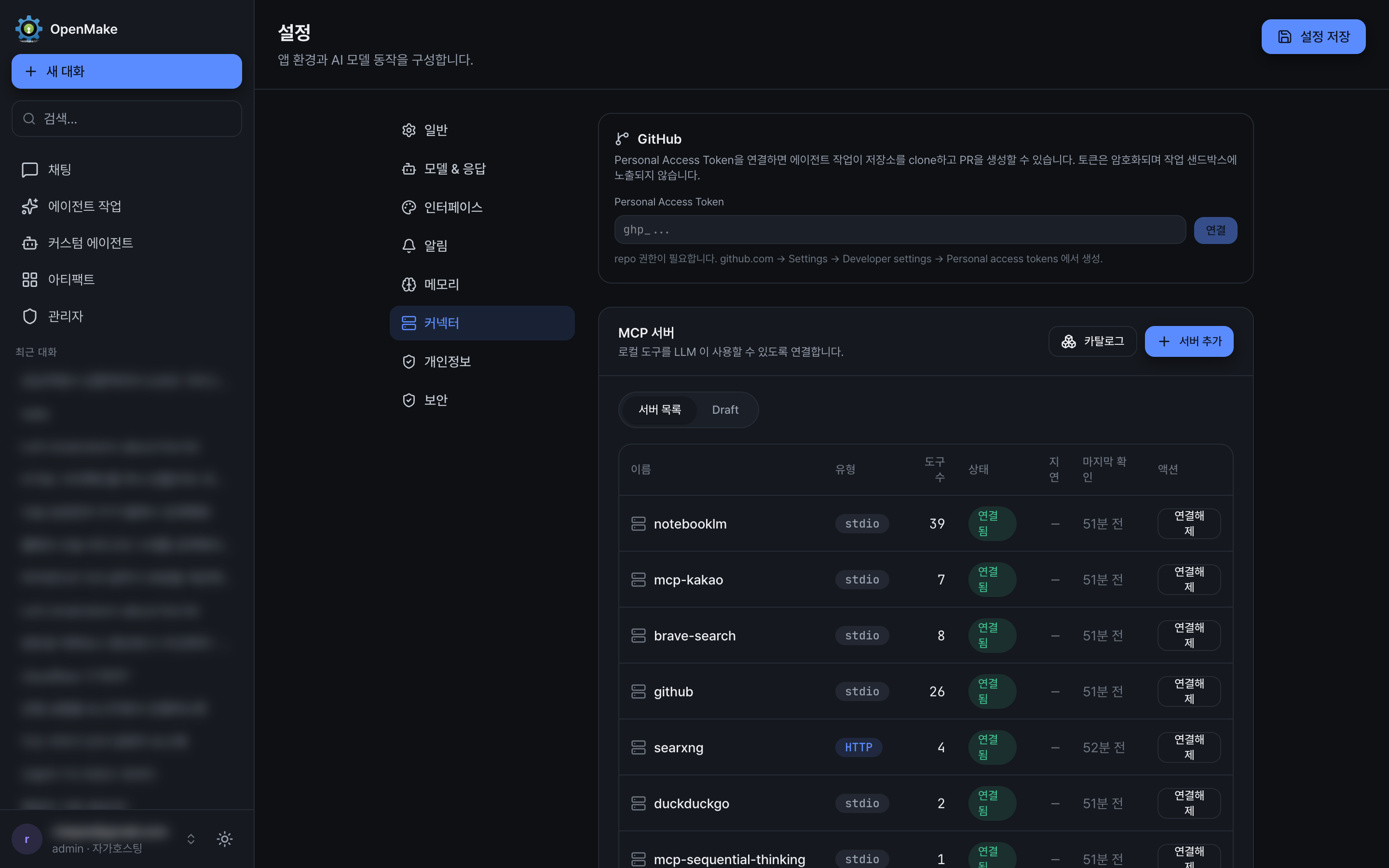Focus the Personal Access Token field
This screenshot has height=868, width=1389.
[x=900, y=230]
